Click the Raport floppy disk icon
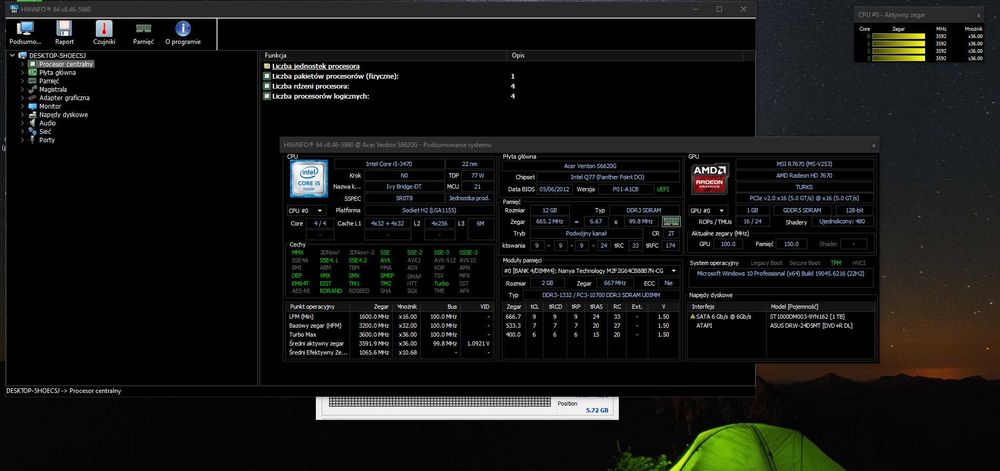Image resolution: width=1000 pixels, height=471 pixels. tap(64, 28)
